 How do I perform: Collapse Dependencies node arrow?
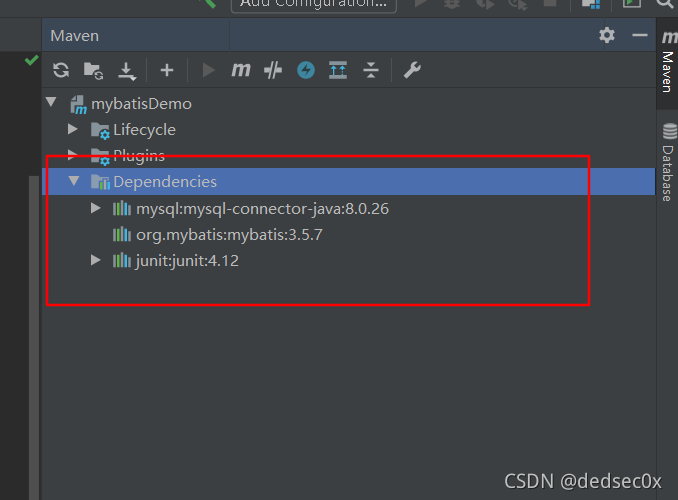point(74,181)
